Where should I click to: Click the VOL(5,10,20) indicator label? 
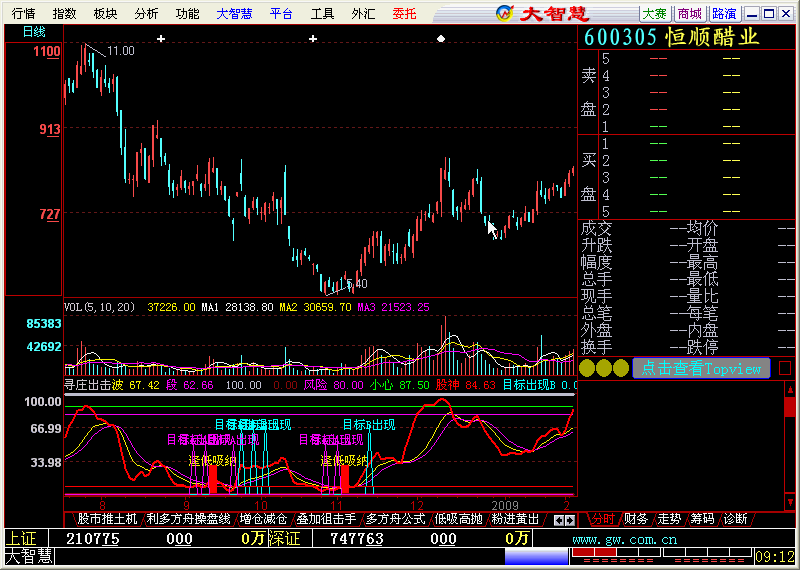coord(99,307)
